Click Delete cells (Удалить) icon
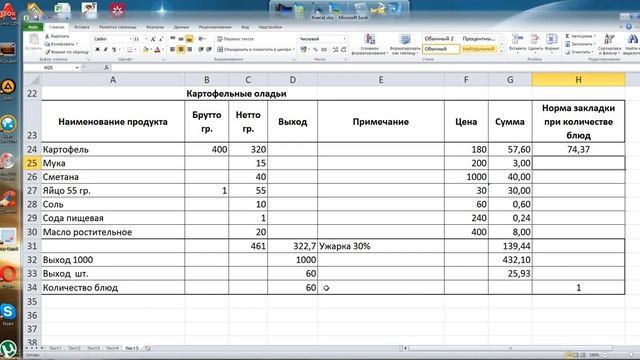640x360 pixels. [535, 44]
